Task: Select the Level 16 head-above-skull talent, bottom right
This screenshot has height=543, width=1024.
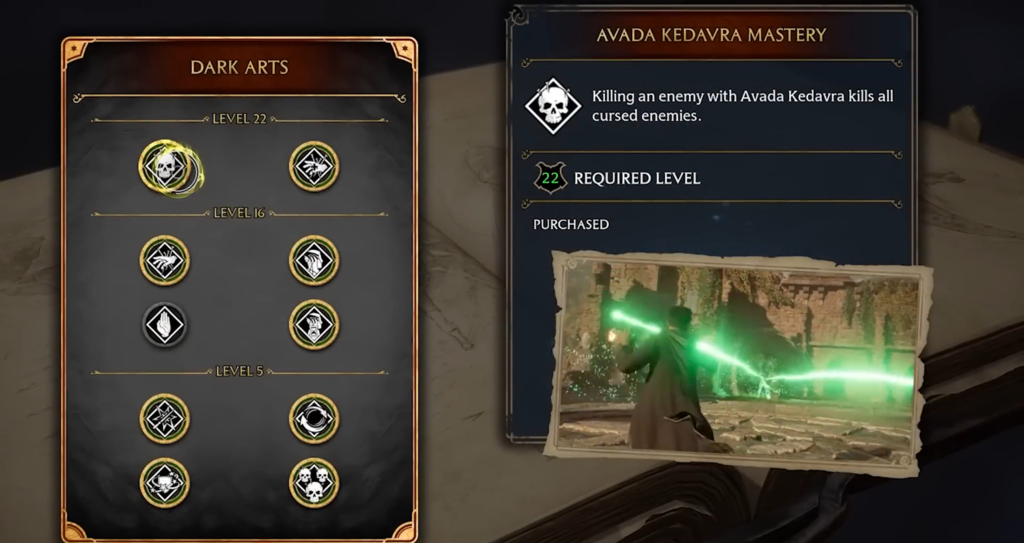Action: click(314, 325)
